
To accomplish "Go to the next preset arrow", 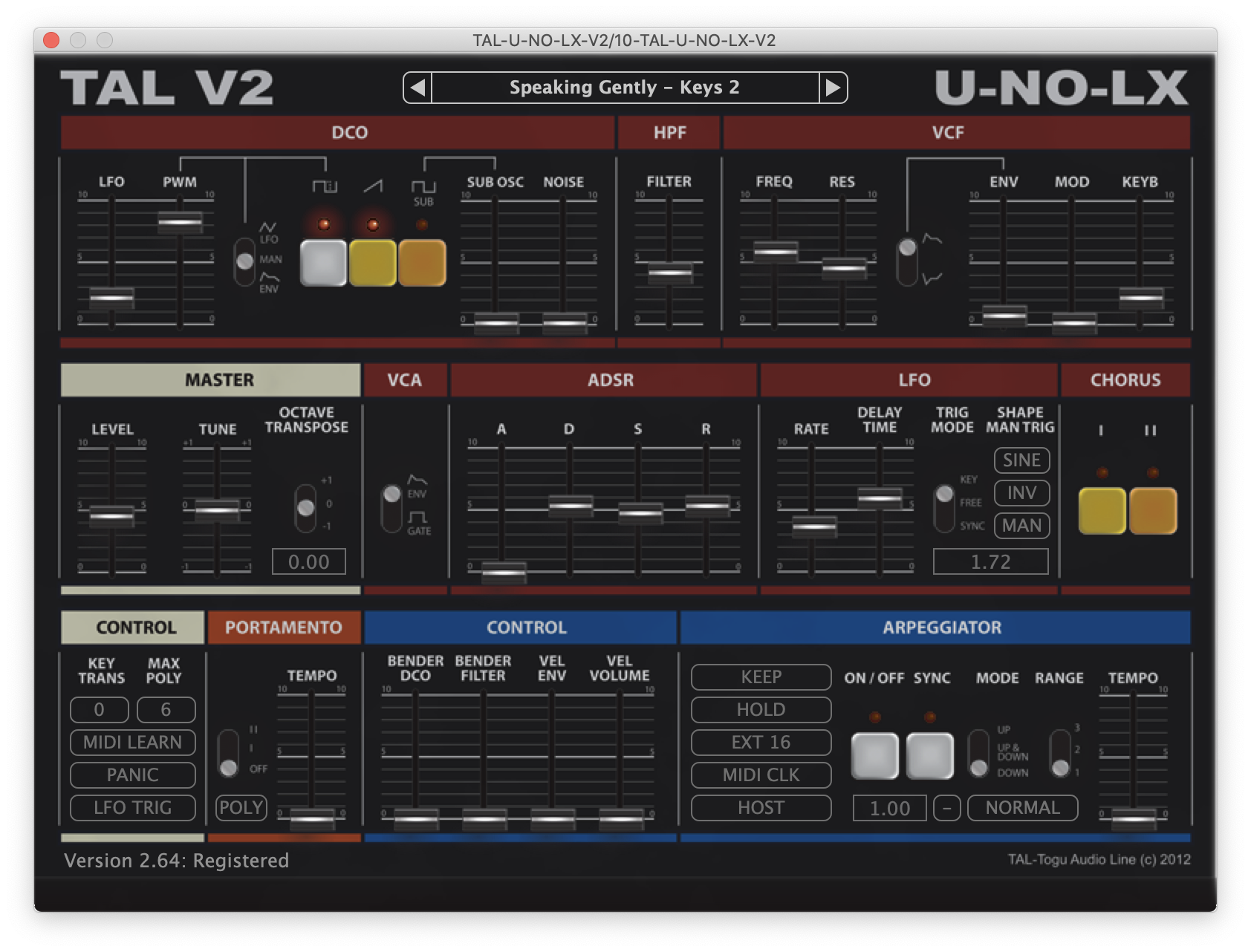I will tap(833, 88).
